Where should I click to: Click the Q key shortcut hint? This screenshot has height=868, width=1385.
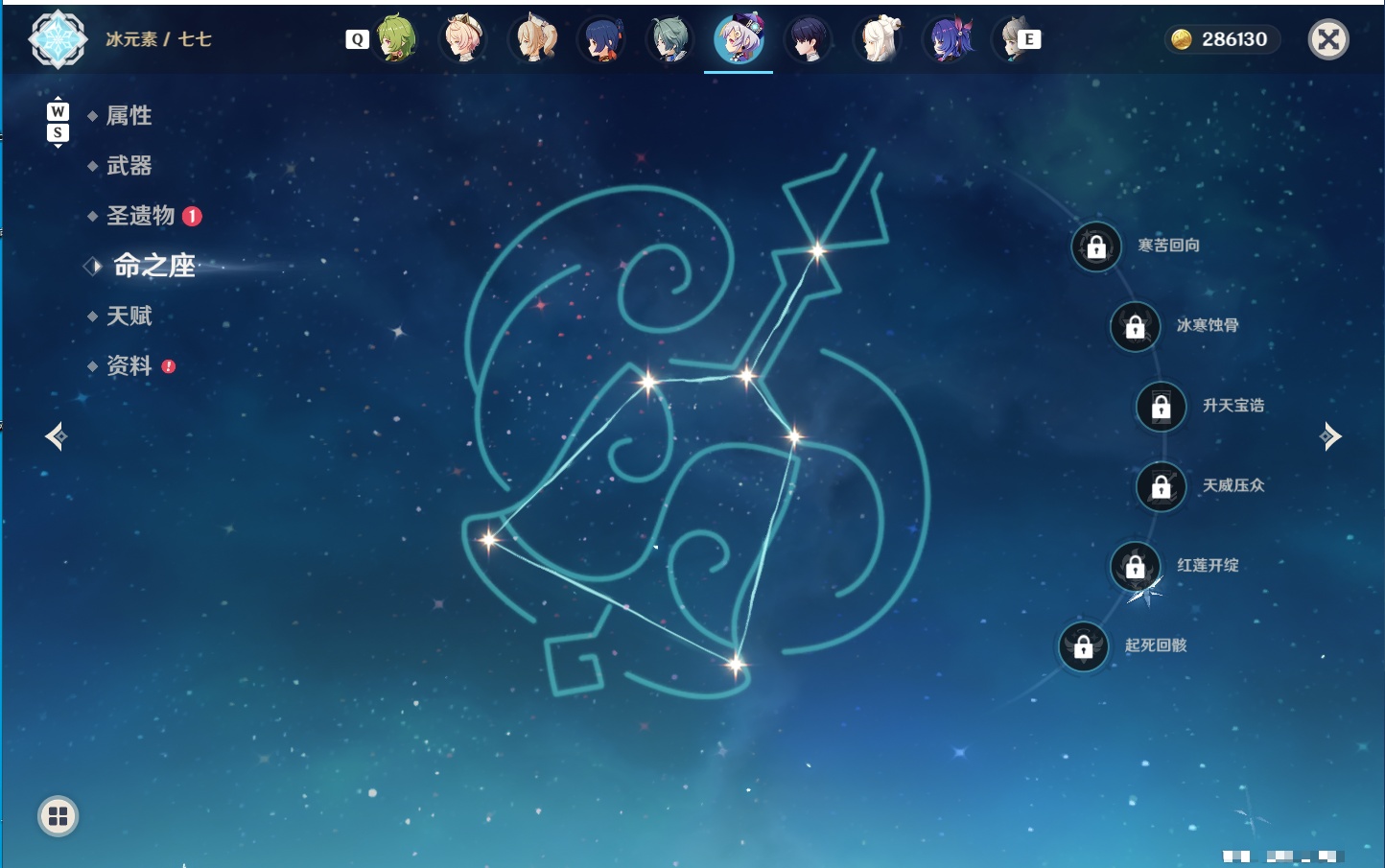pos(357,39)
